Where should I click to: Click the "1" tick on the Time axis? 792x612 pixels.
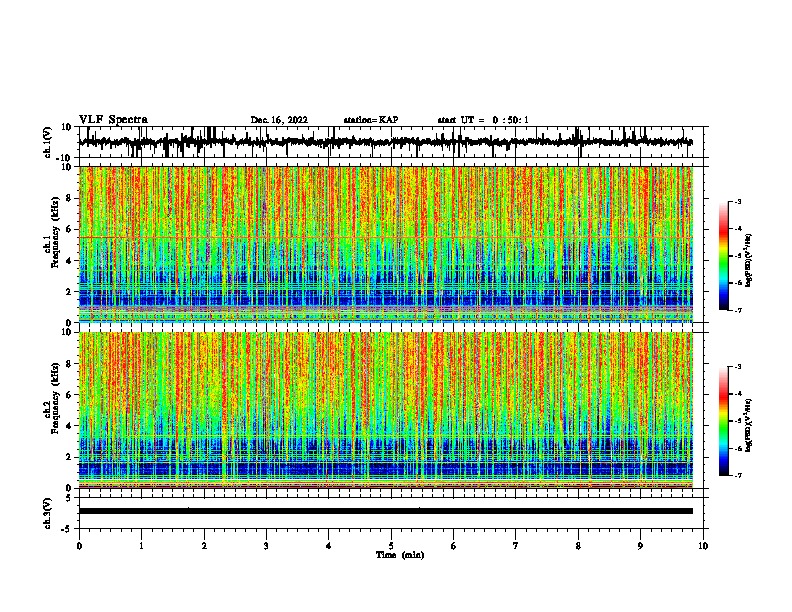click(141, 546)
